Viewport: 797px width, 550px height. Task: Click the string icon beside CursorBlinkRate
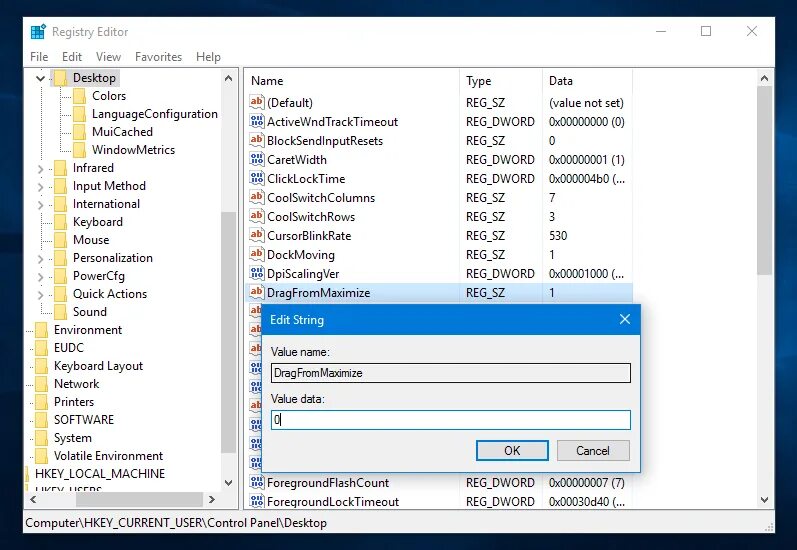click(x=257, y=235)
